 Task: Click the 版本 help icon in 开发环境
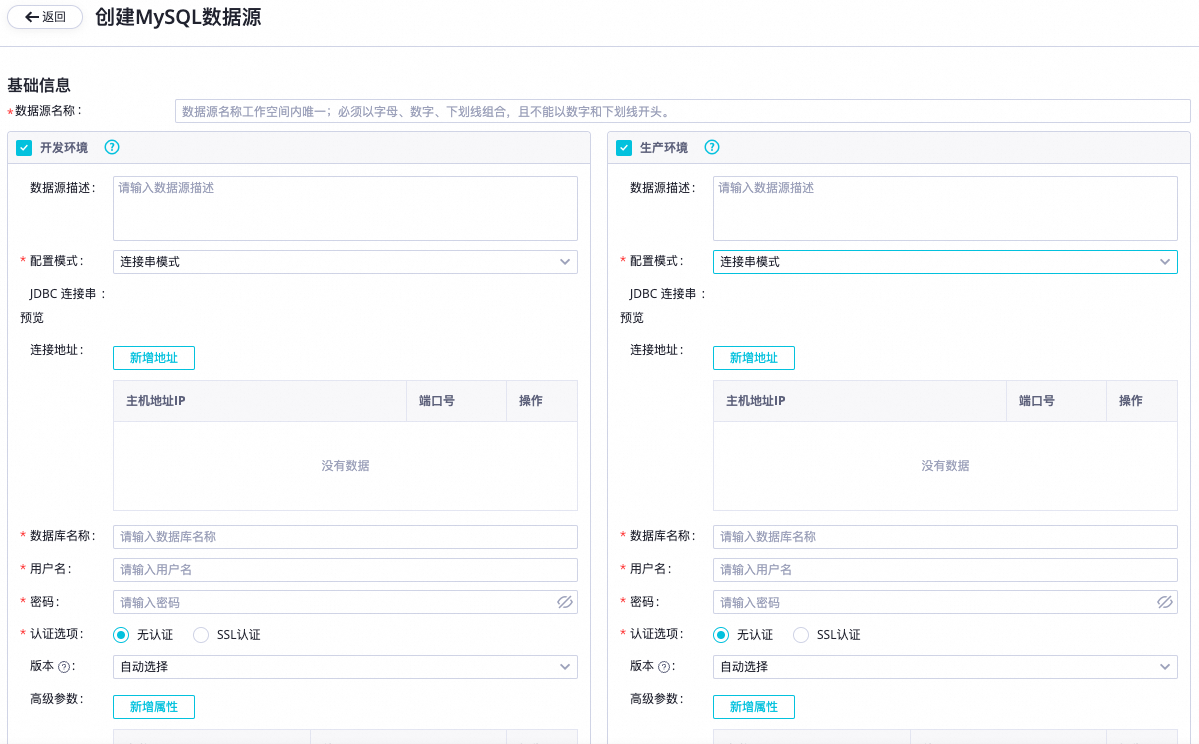point(64,667)
